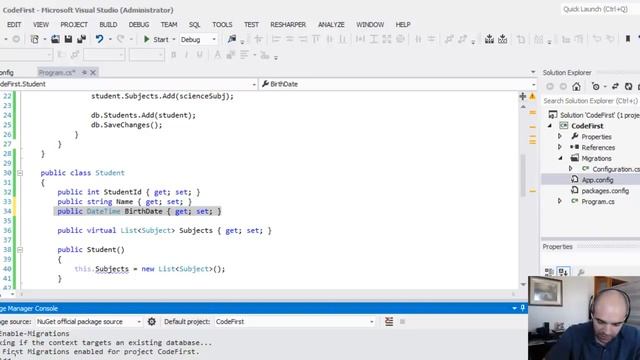
Task: Open the TEST menu
Action: (251, 24)
